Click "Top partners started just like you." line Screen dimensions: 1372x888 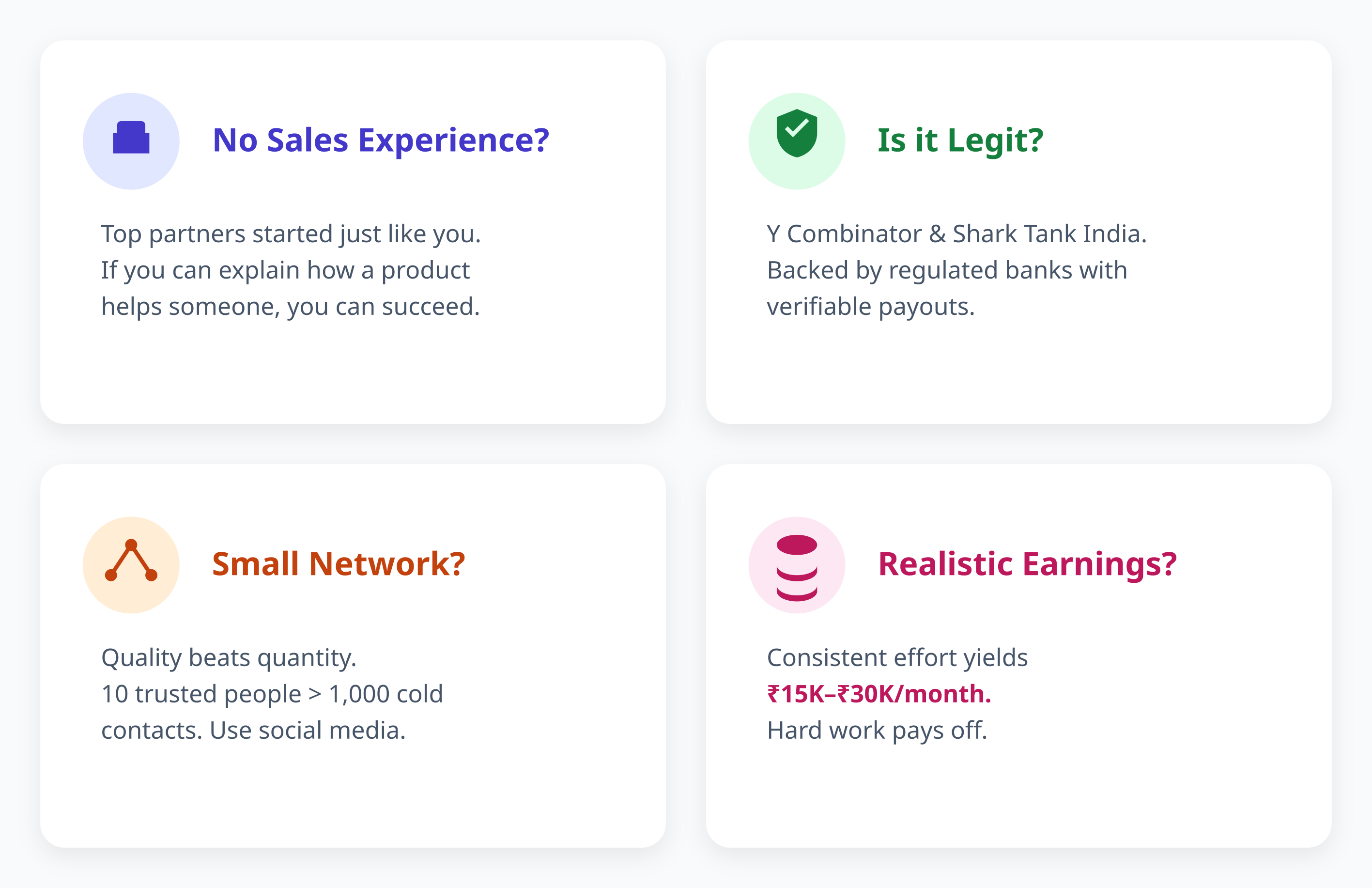[291, 234]
